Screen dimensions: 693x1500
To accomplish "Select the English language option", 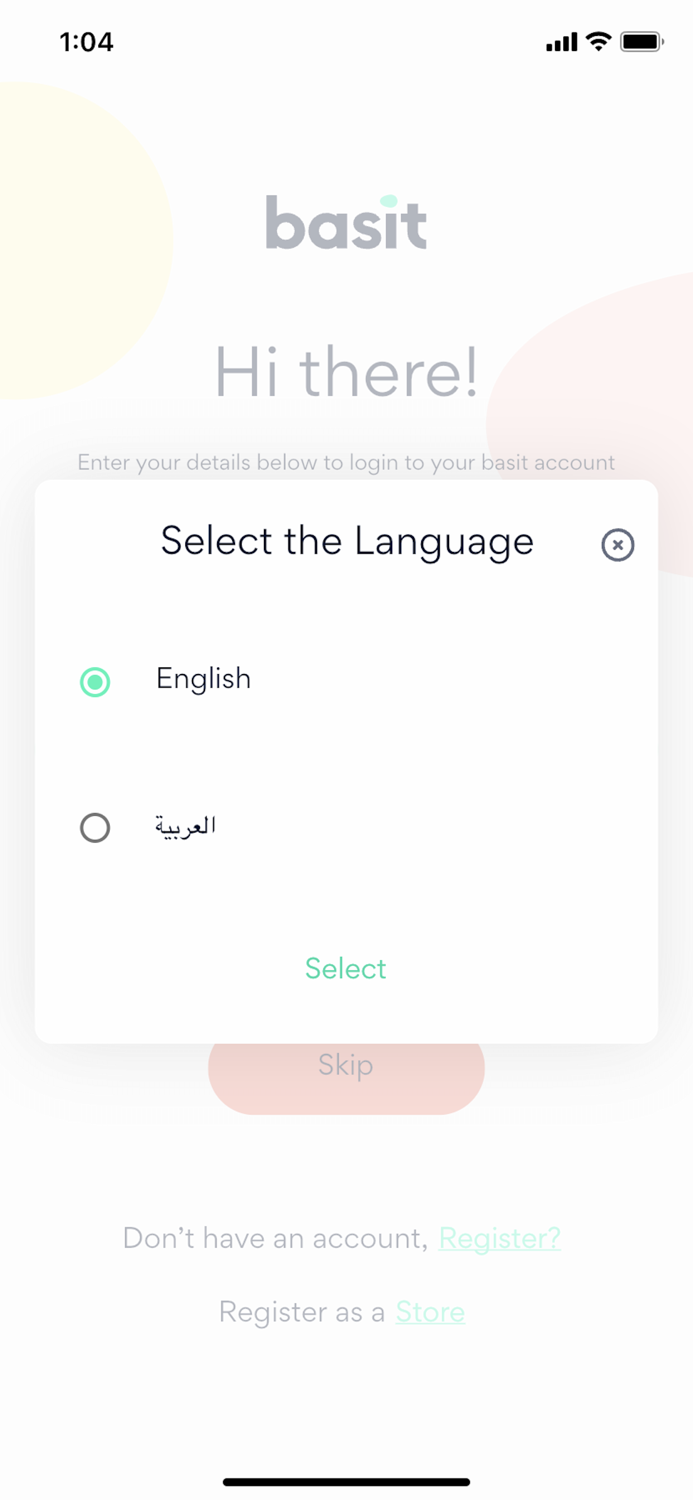I will click(202, 680).
